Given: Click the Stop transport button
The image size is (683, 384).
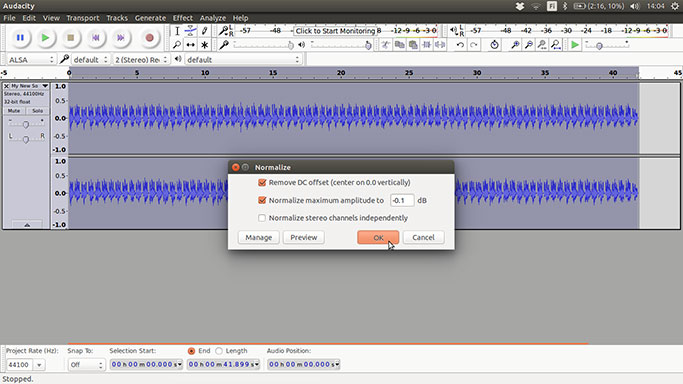Looking at the screenshot, I should coord(70,38).
